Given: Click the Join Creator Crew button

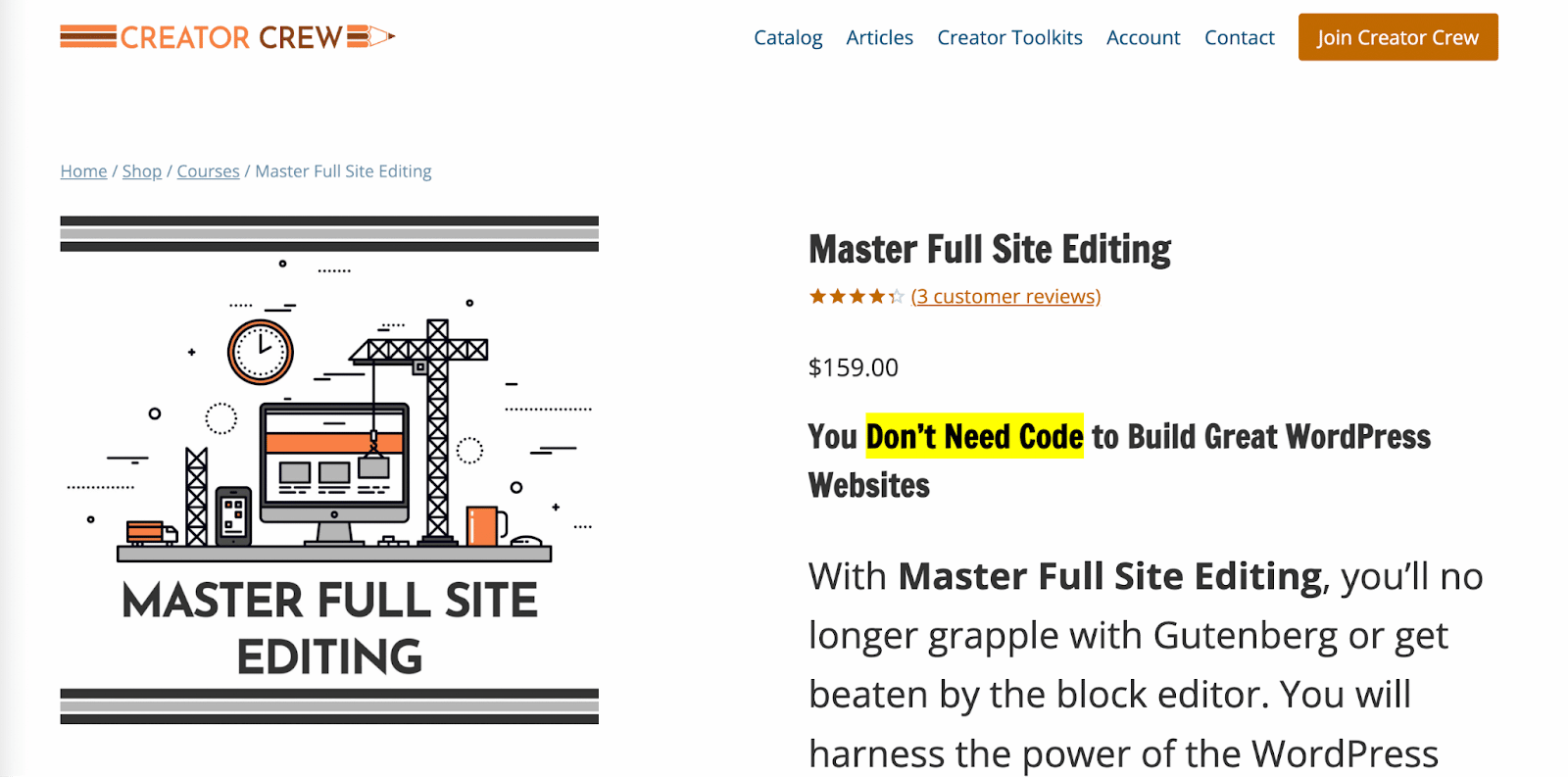Looking at the screenshot, I should [x=1397, y=37].
